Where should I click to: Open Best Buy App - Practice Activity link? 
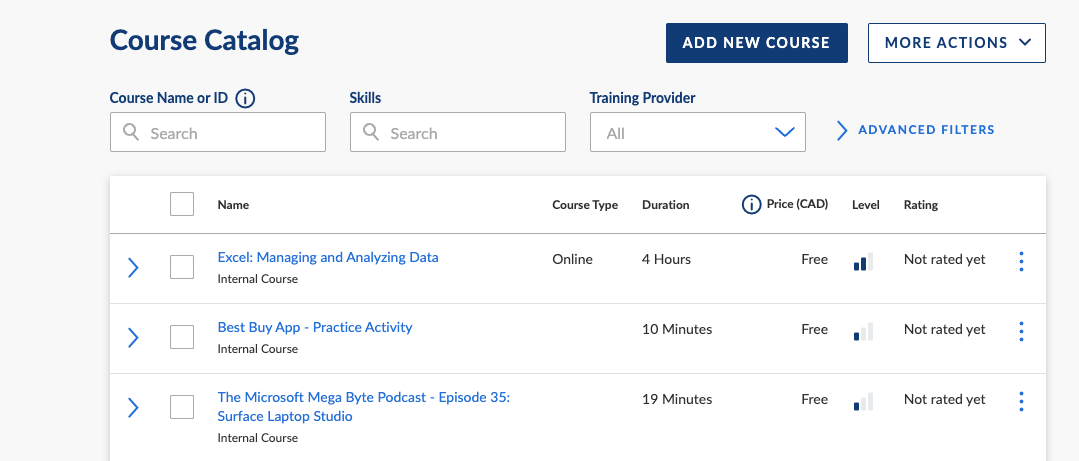pos(314,328)
